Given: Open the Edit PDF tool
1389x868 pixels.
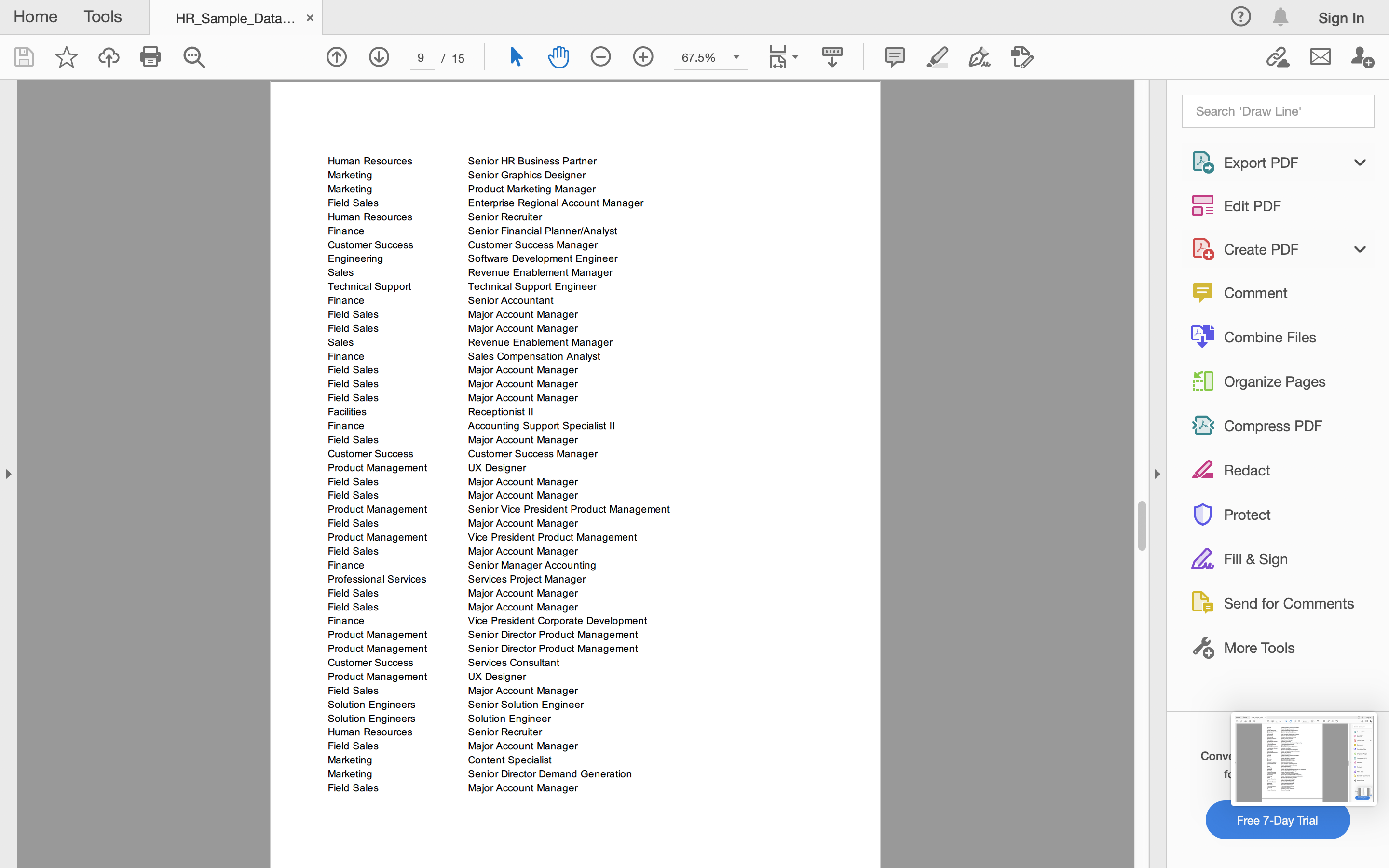Looking at the screenshot, I should [1252, 205].
